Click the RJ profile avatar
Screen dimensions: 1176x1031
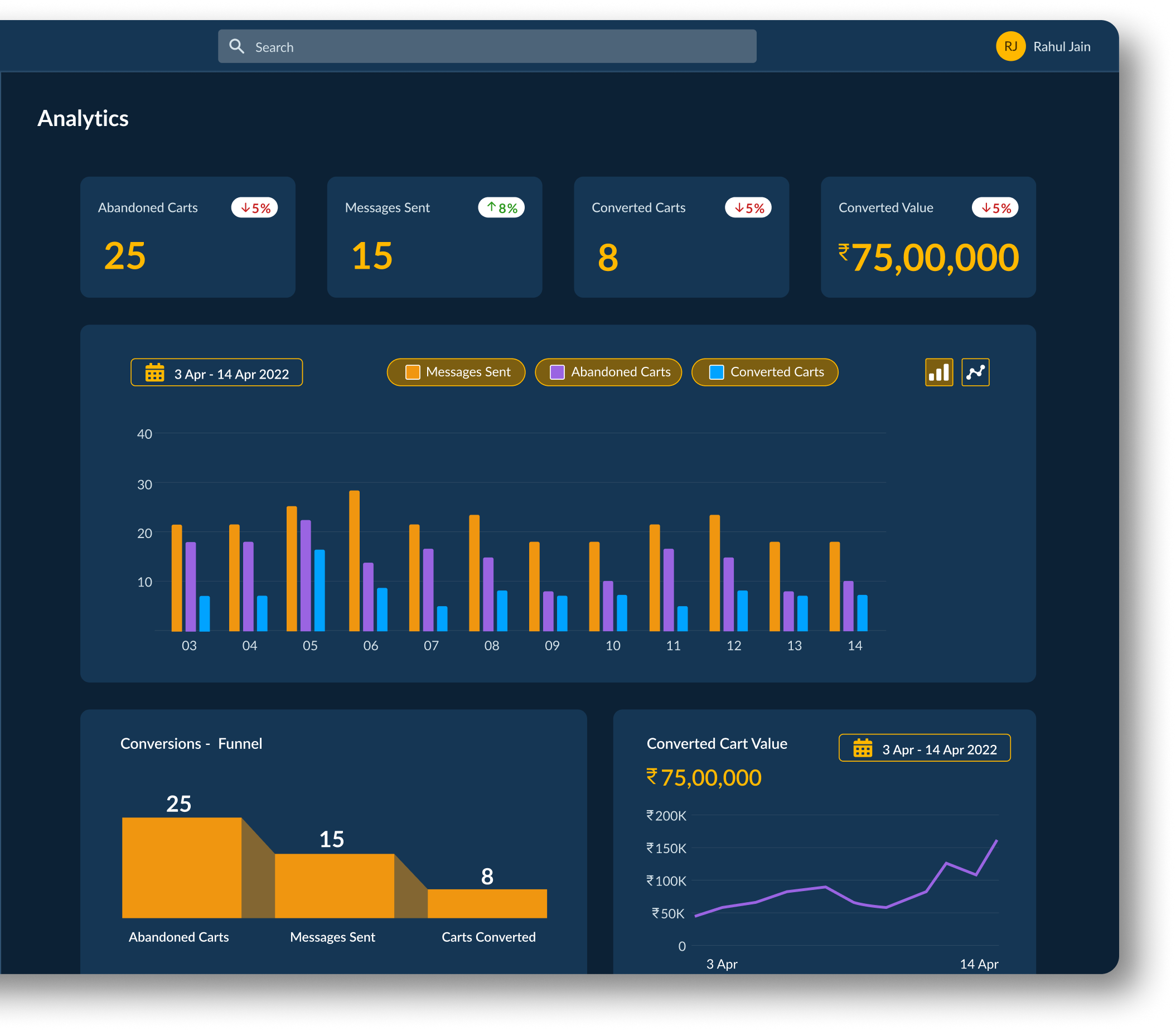coord(1010,47)
